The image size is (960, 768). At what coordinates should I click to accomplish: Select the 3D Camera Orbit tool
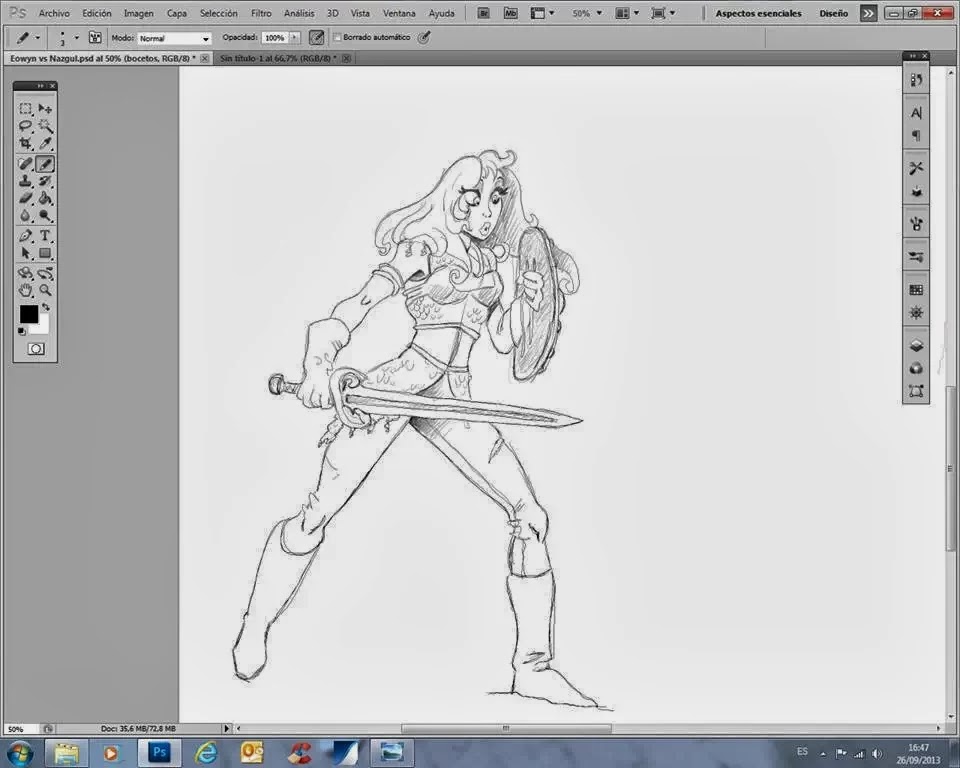(45, 273)
